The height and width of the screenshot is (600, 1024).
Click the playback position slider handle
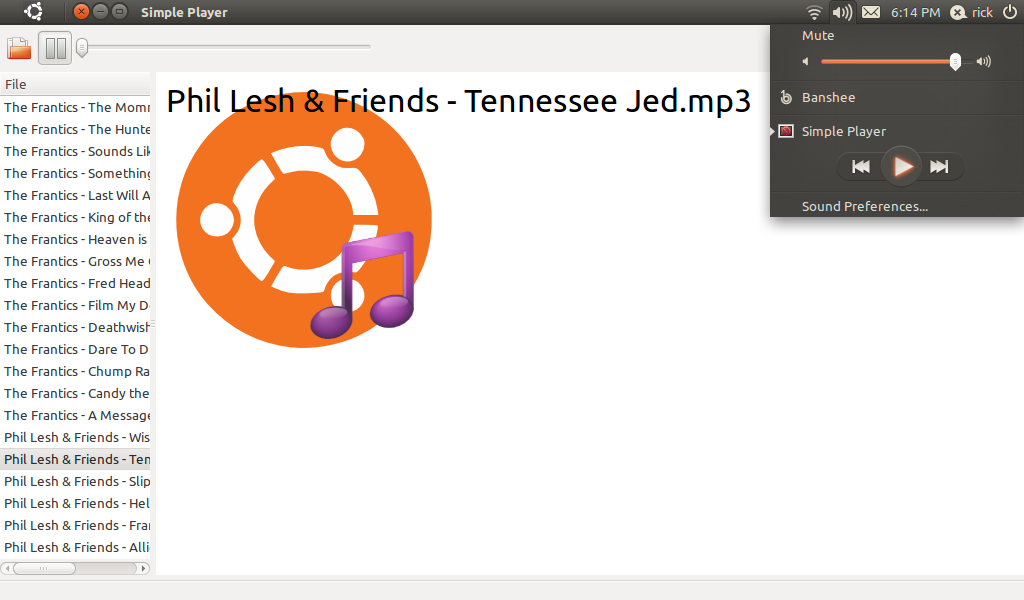pyautogui.click(x=82, y=48)
